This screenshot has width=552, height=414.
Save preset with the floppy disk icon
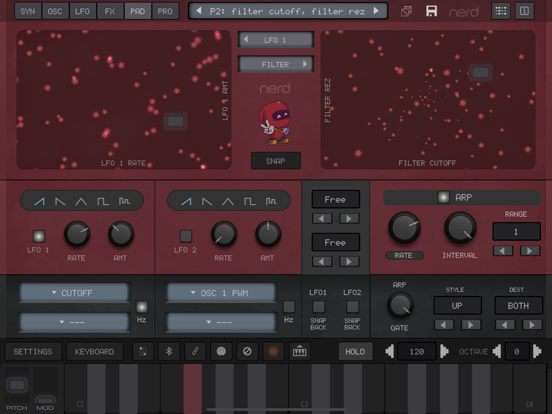click(x=431, y=11)
